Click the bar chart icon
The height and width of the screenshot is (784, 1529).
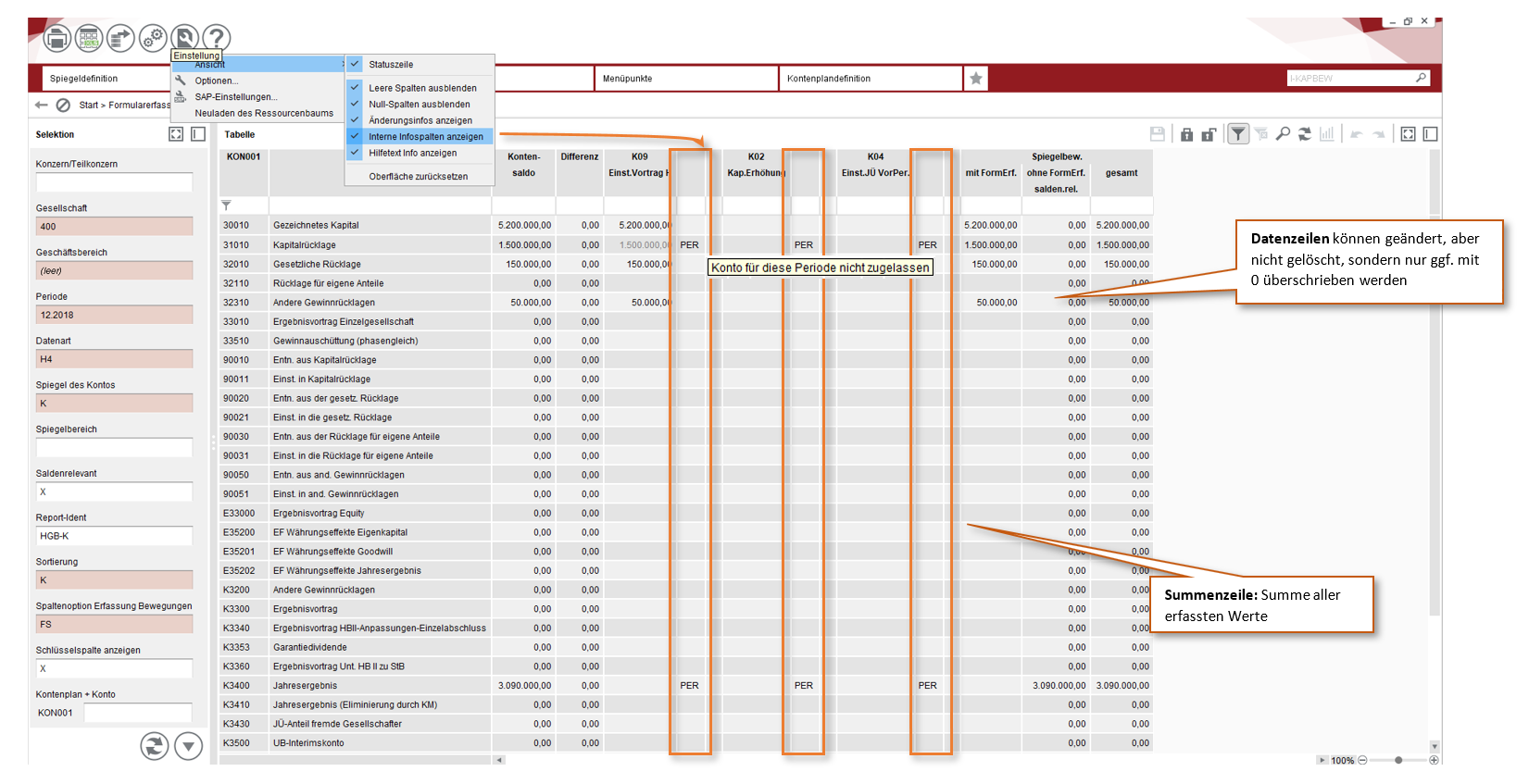(x=1327, y=134)
